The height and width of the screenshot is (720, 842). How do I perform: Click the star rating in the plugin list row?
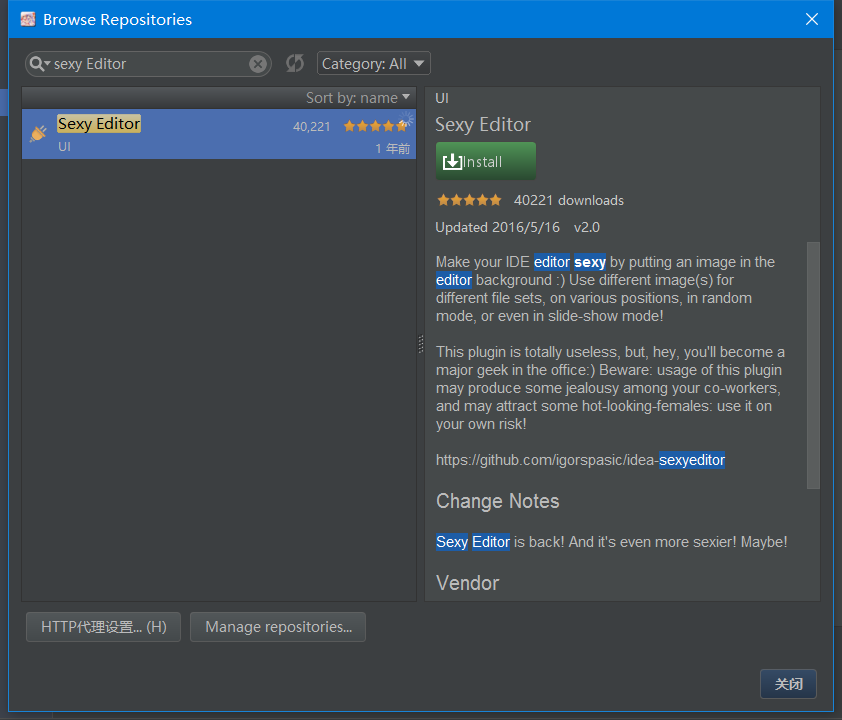(375, 126)
